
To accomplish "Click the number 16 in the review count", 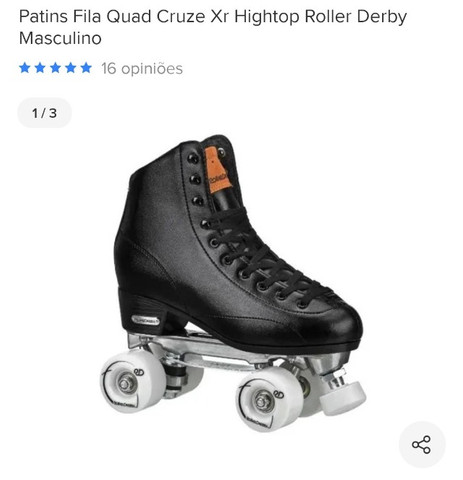I will click(109, 68).
